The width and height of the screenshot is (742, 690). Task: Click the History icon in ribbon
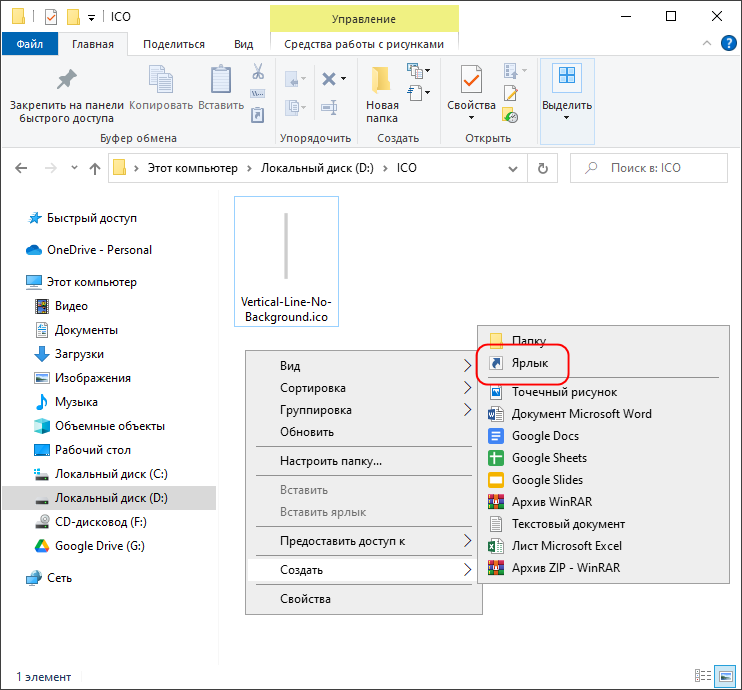[x=510, y=115]
